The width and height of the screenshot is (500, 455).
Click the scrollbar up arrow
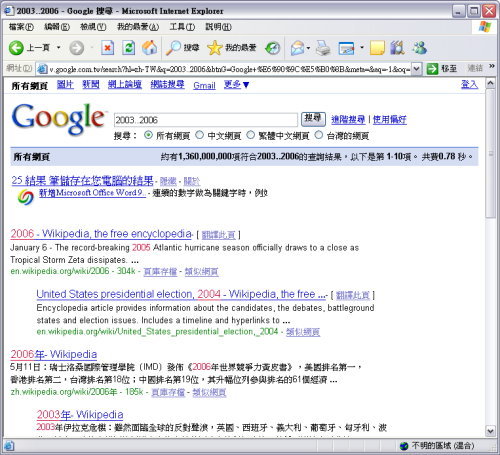coord(490,83)
